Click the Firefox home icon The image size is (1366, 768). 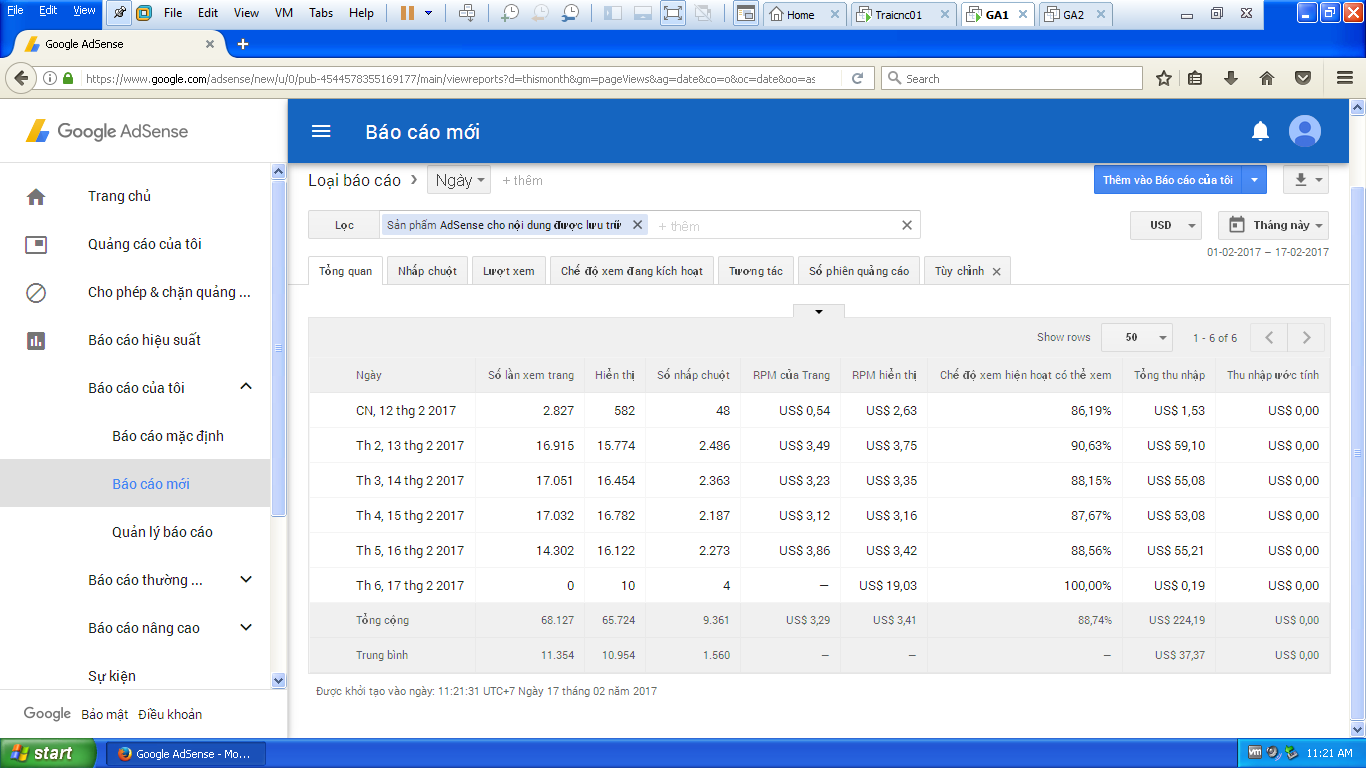(1267, 78)
